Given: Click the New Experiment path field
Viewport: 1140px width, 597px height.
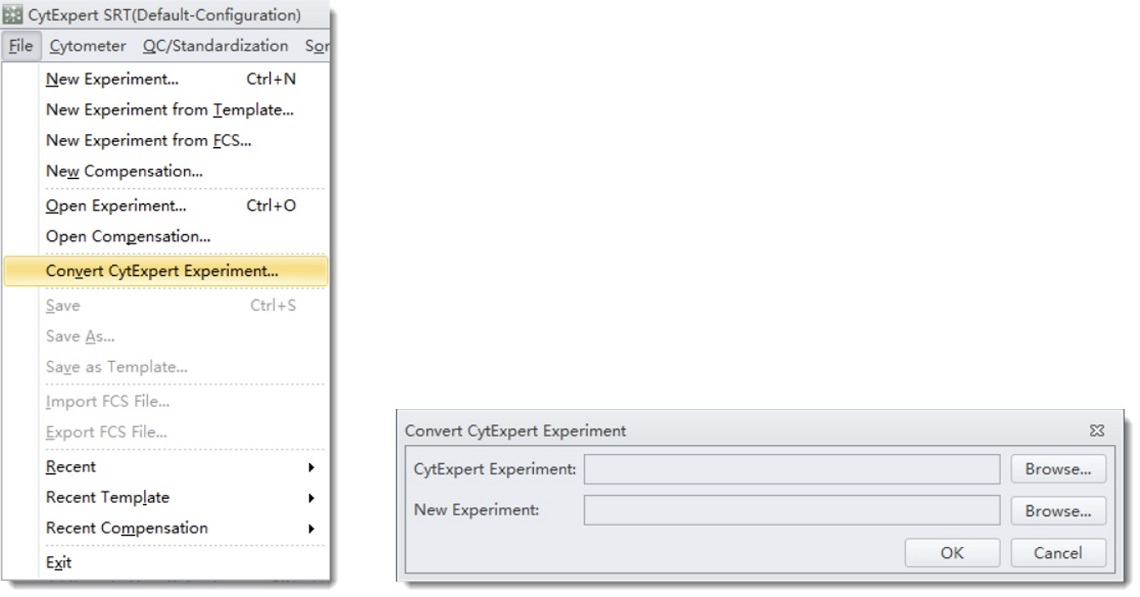Looking at the screenshot, I should coord(792,510).
